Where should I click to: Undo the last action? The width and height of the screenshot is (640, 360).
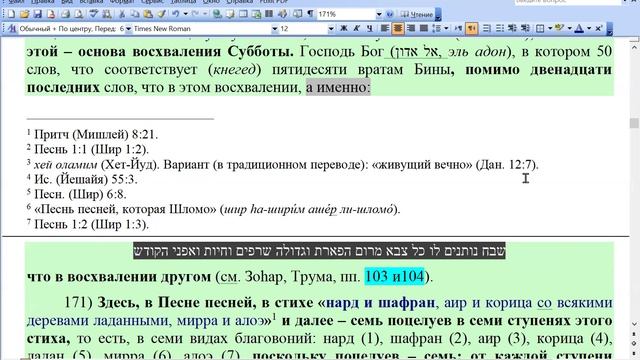point(176,14)
